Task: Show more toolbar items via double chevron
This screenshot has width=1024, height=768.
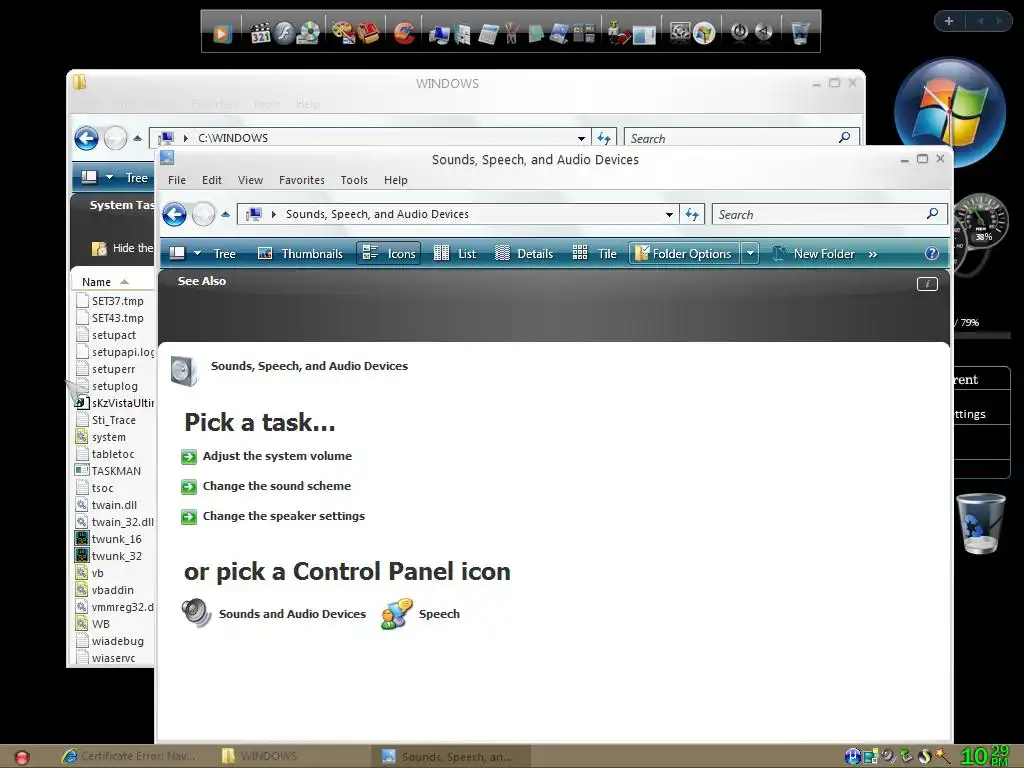Action: (x=872, y=254)
